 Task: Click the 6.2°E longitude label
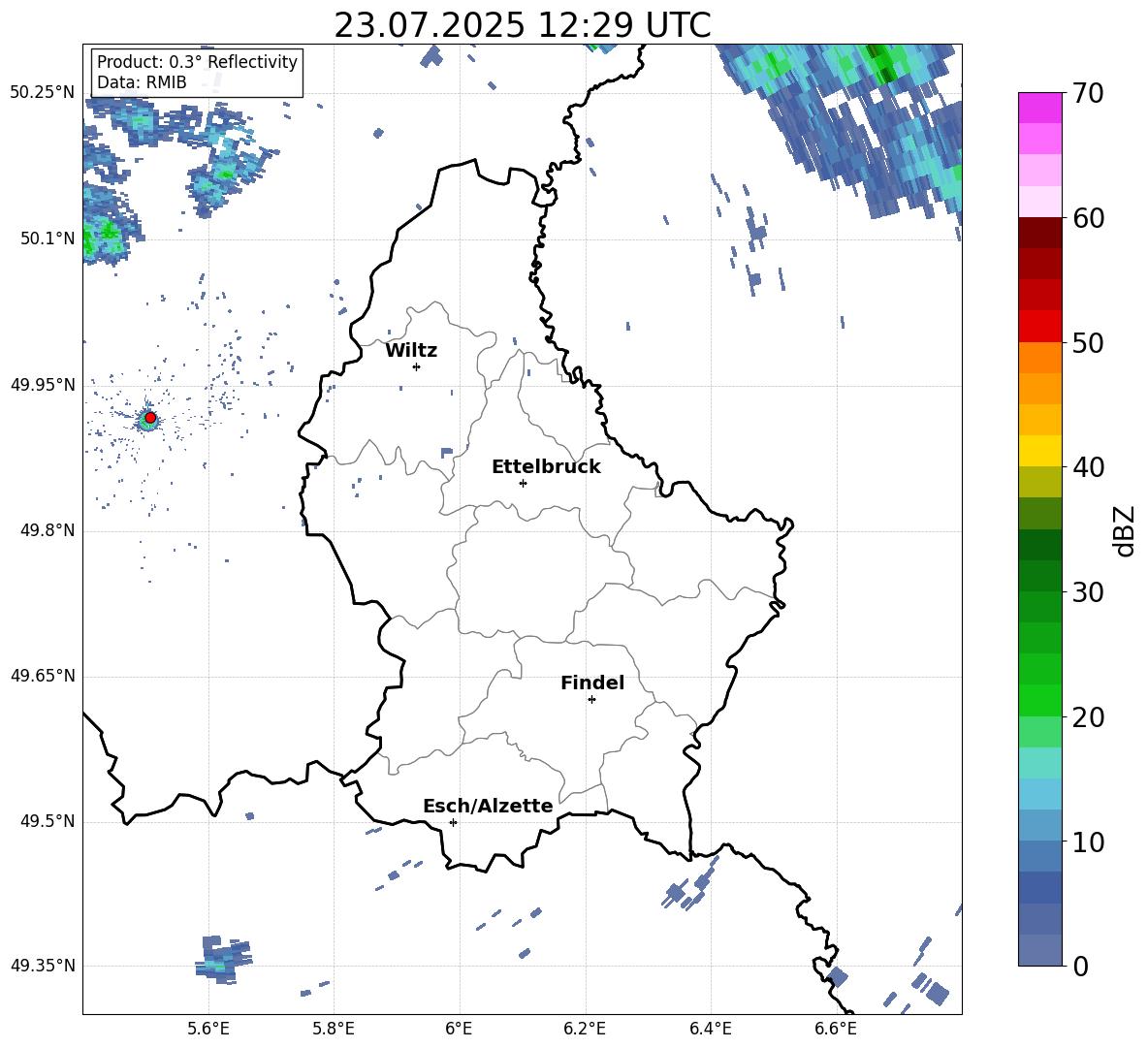pos(585,1029)
